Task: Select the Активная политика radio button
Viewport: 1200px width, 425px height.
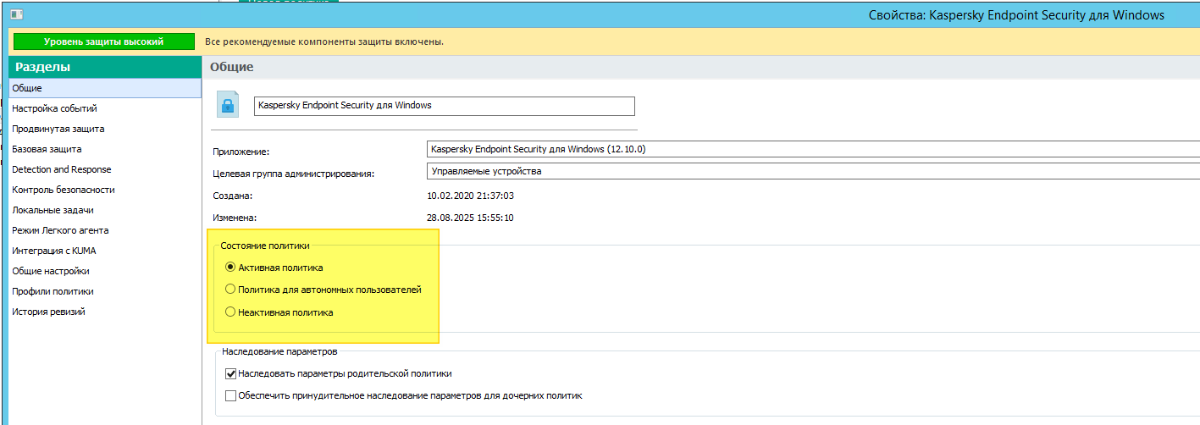Action: coord(230,267)
